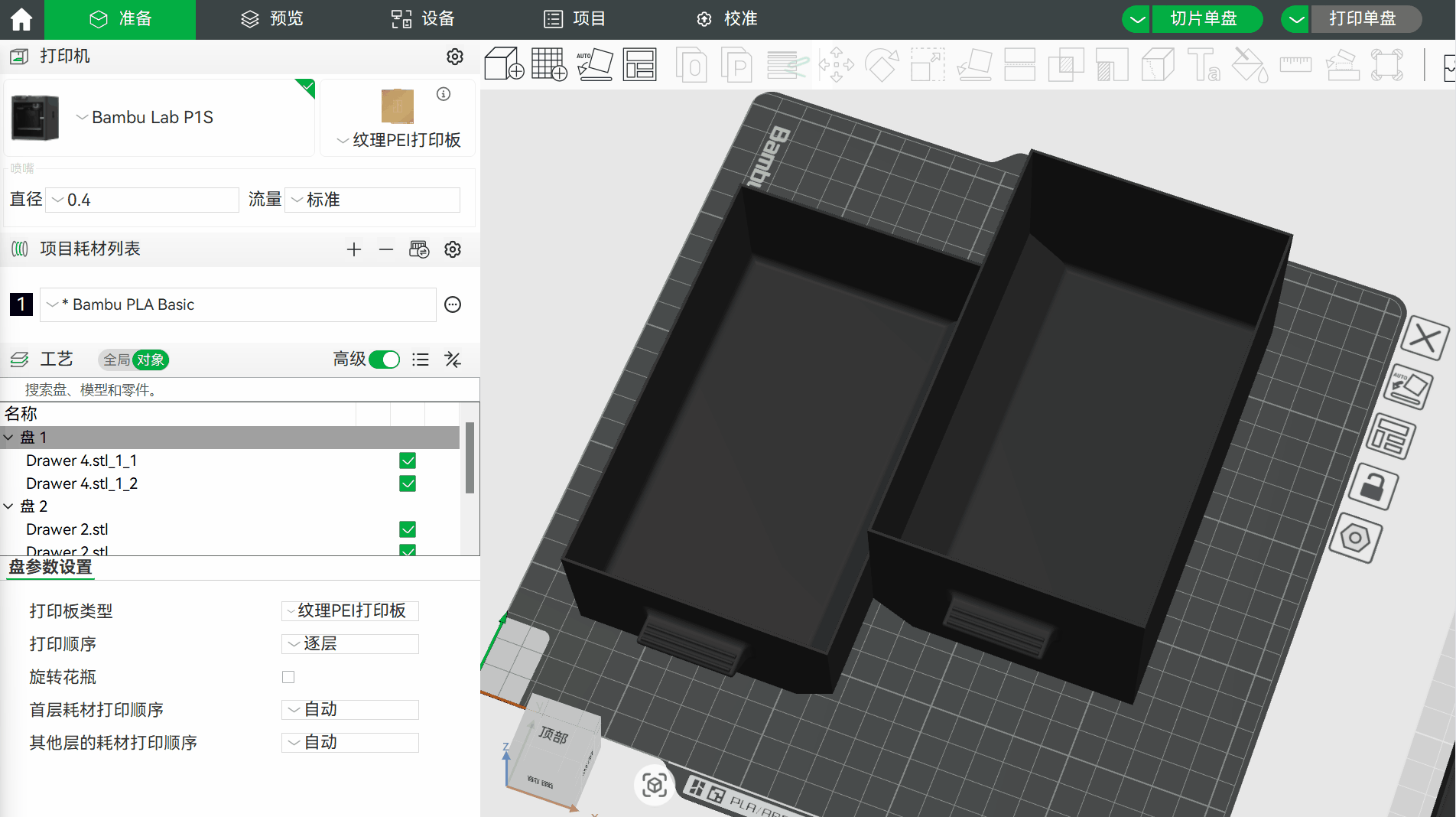Select the text shape tool icon

pos(1204,65)
